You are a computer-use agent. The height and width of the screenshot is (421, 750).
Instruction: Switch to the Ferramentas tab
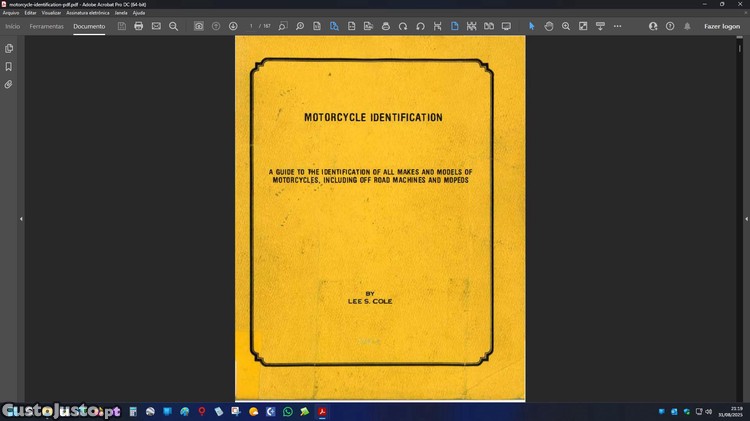(x=46, y=26)
